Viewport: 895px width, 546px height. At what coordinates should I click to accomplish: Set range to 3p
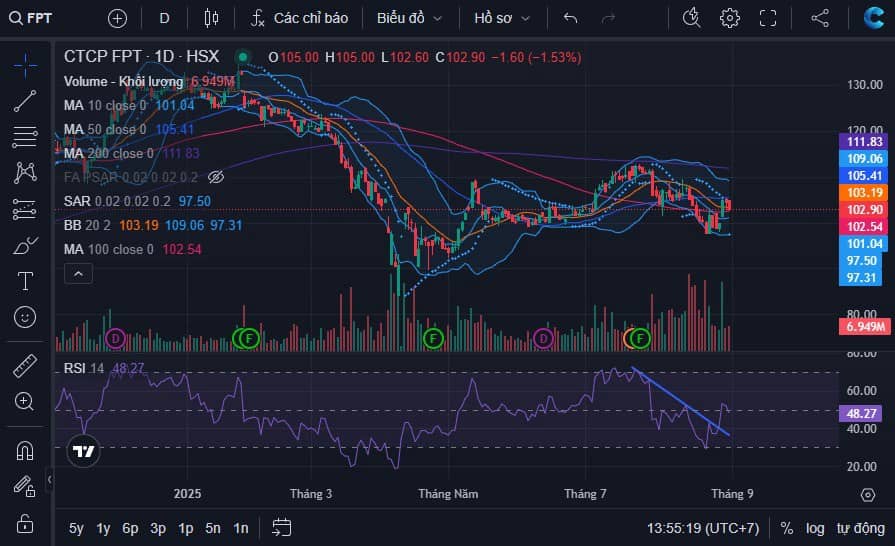point(158,528)
